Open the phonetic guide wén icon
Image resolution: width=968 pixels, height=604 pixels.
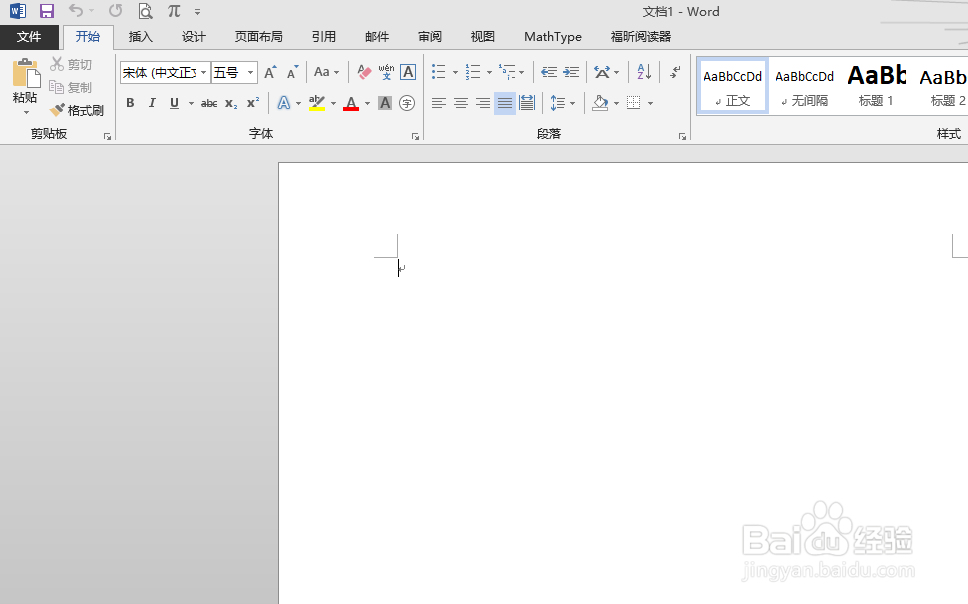(386, 72)
